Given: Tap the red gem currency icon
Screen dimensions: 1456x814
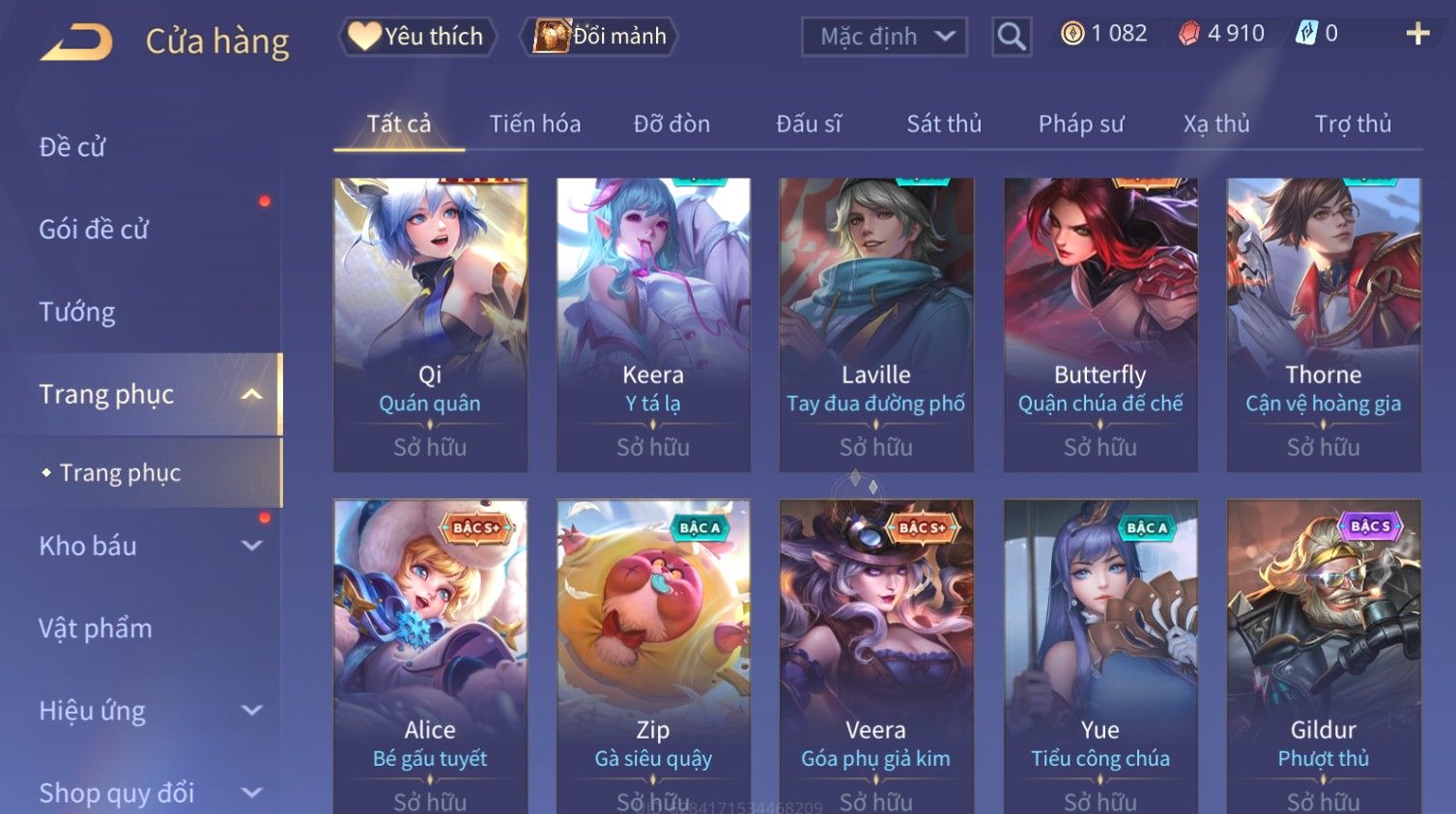Looking at the screenshot, I should [x=1189, y=34].
